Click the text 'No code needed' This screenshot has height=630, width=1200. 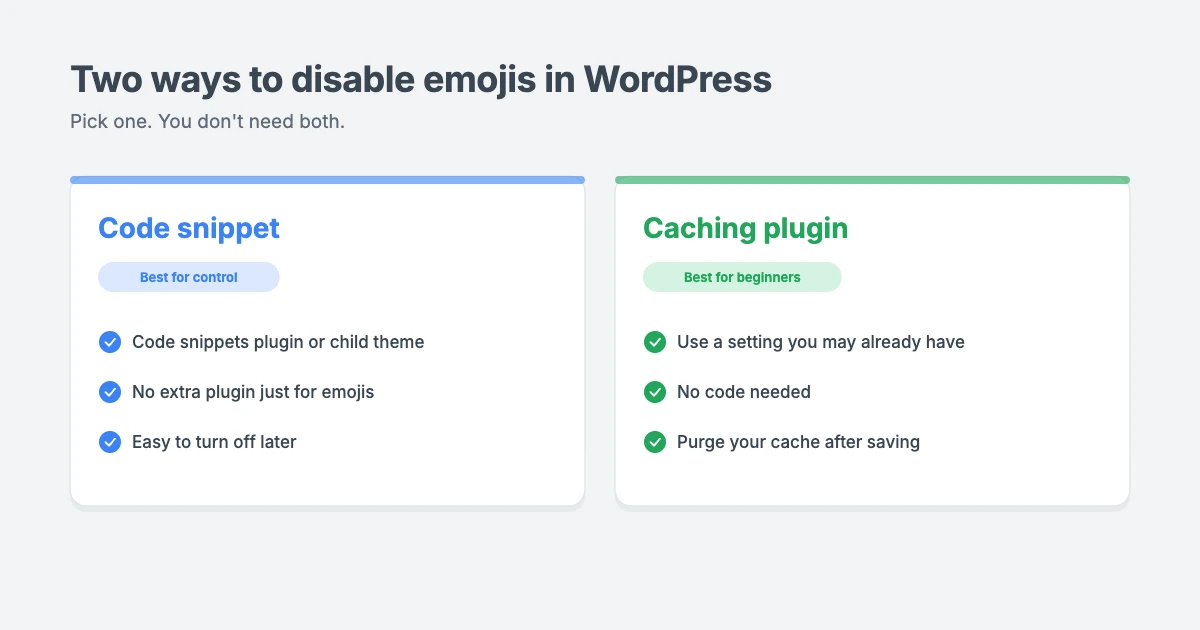coord(744,392)
